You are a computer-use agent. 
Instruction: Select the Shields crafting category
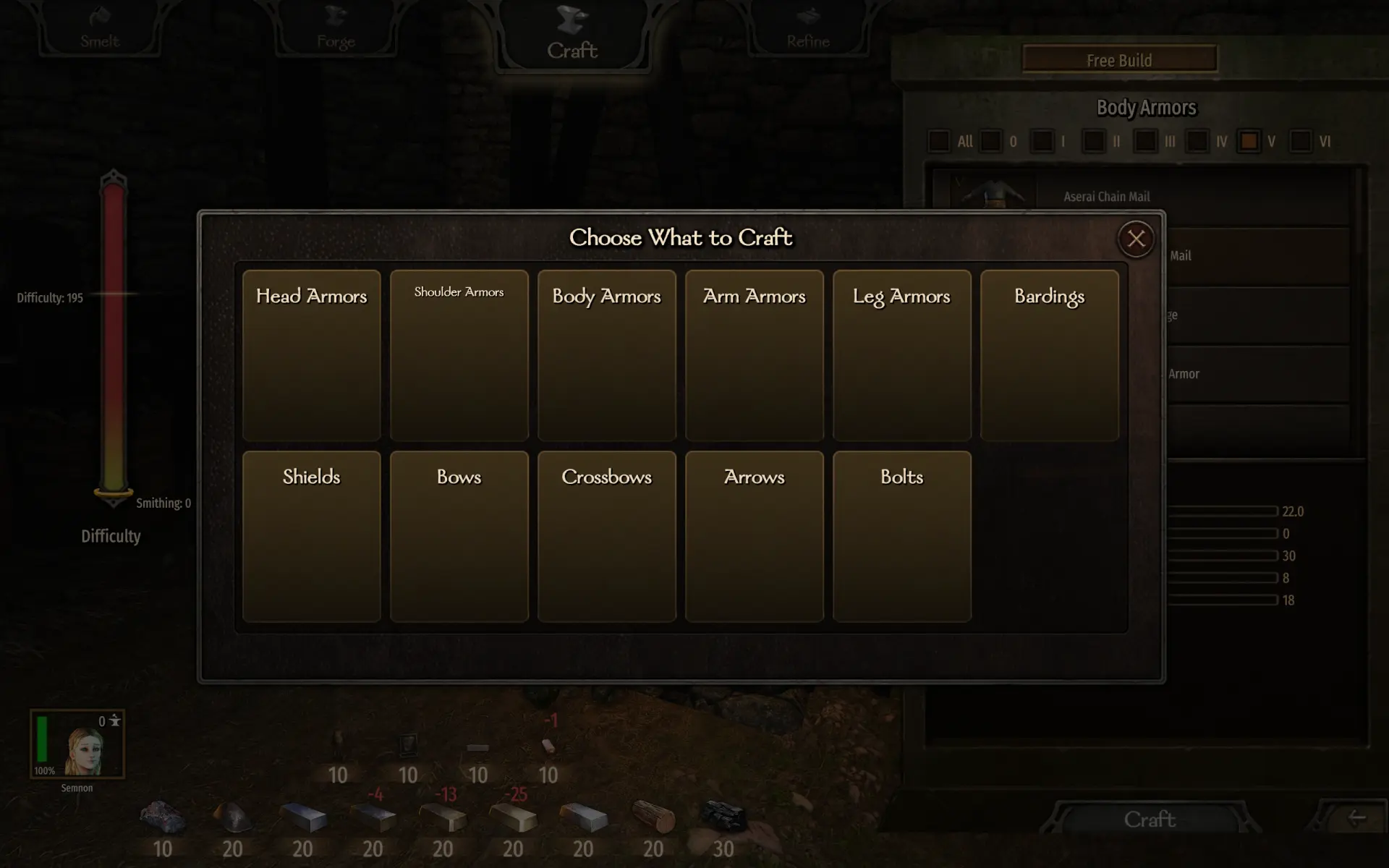311,536
